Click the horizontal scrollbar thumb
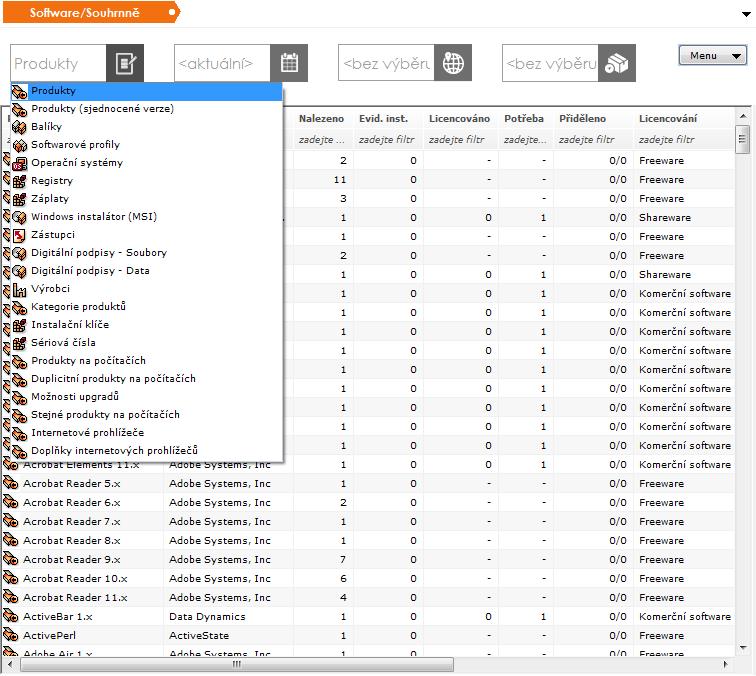The image size is (756, 676). (x=237, y=664)
